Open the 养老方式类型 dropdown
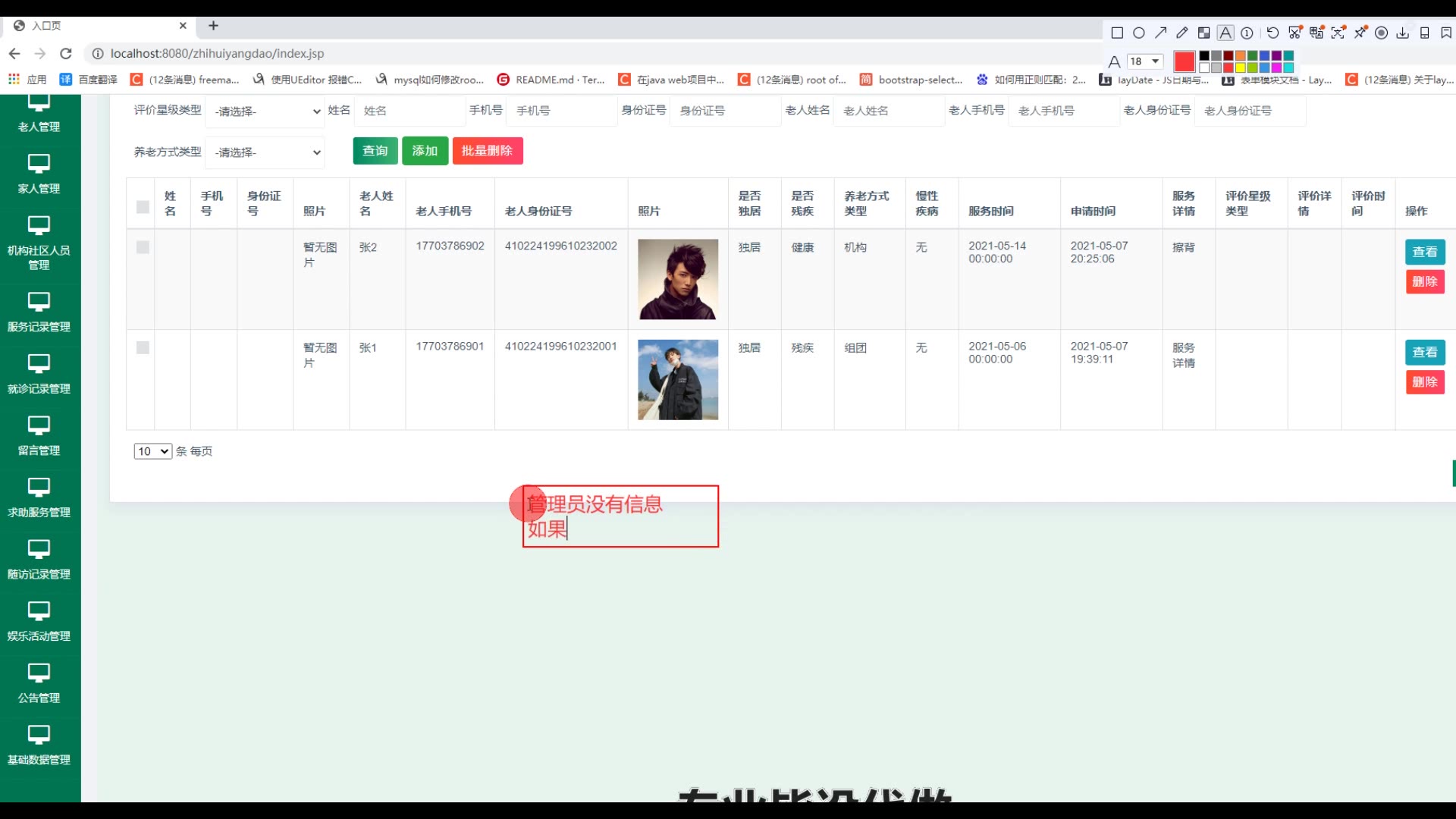 coord(265,152)
